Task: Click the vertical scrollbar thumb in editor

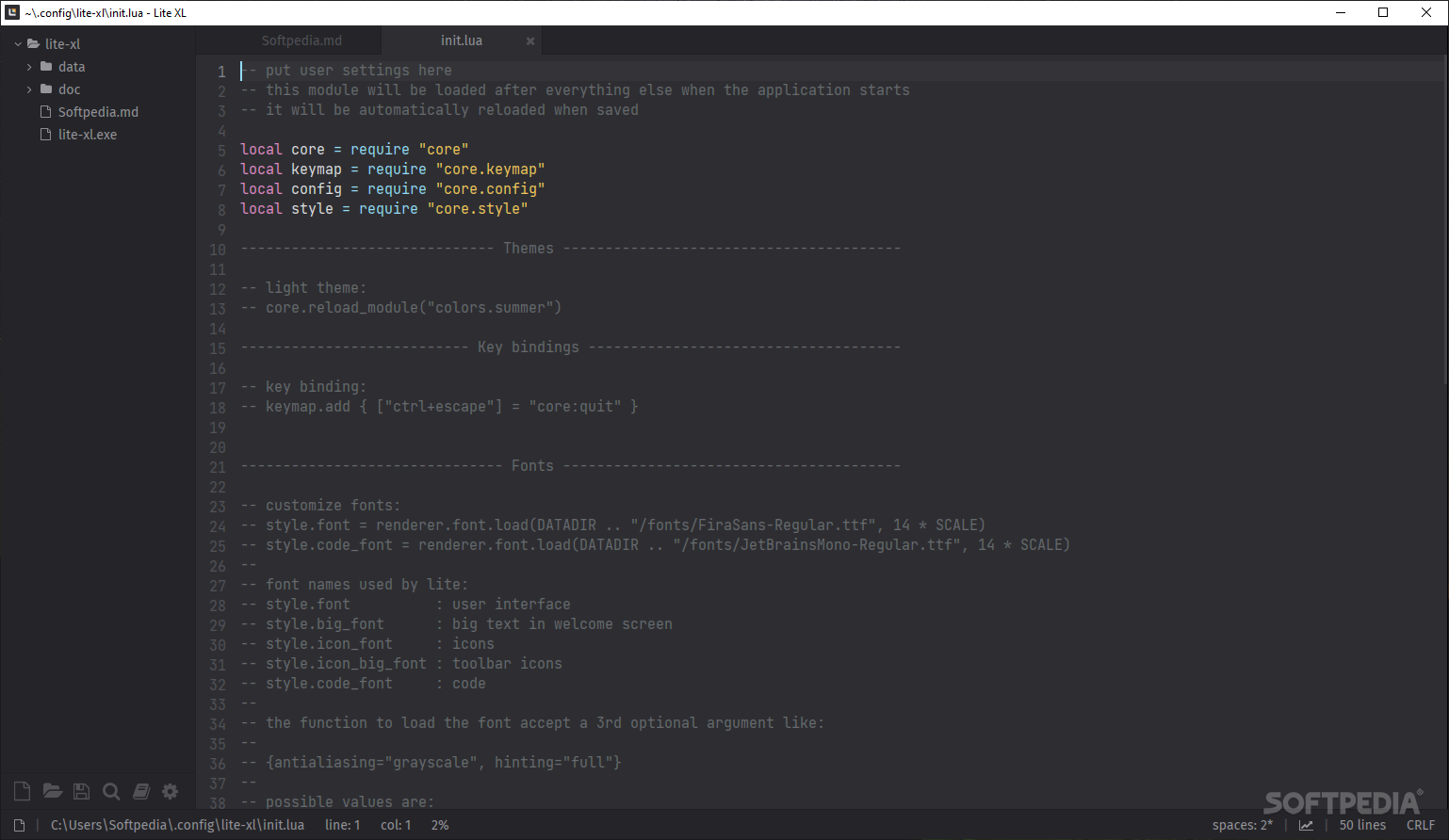Action: click(1444, 219)
